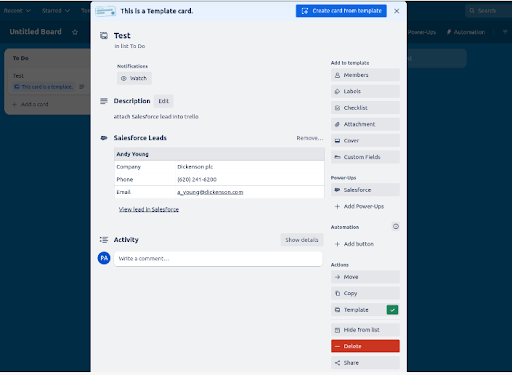Viewport: 512px width, 375px height.
Task: Add a Checklist to the card
Action: 365,108
